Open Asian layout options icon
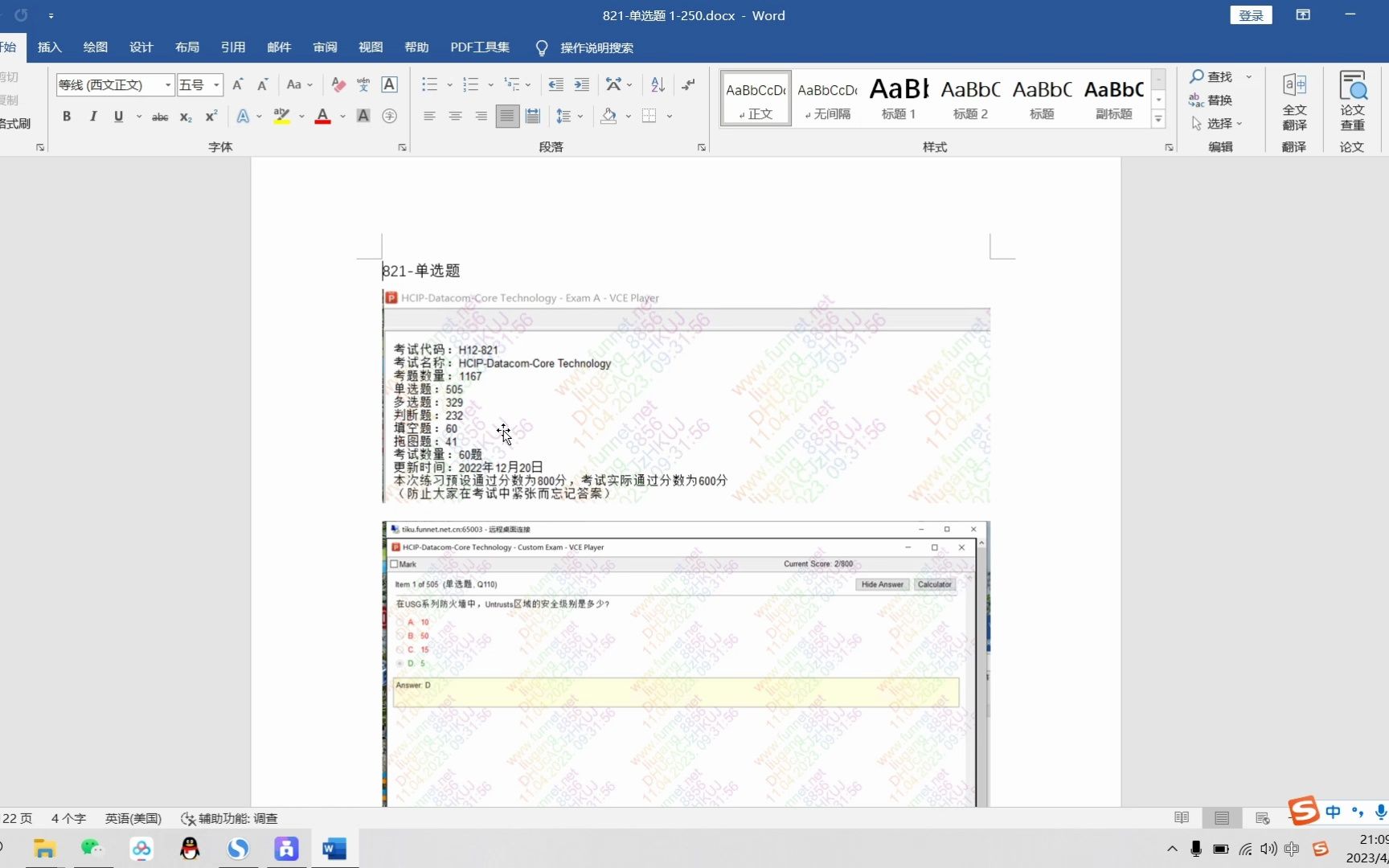The width and height of the screenshot is (1389, 868). pos(614,84)
